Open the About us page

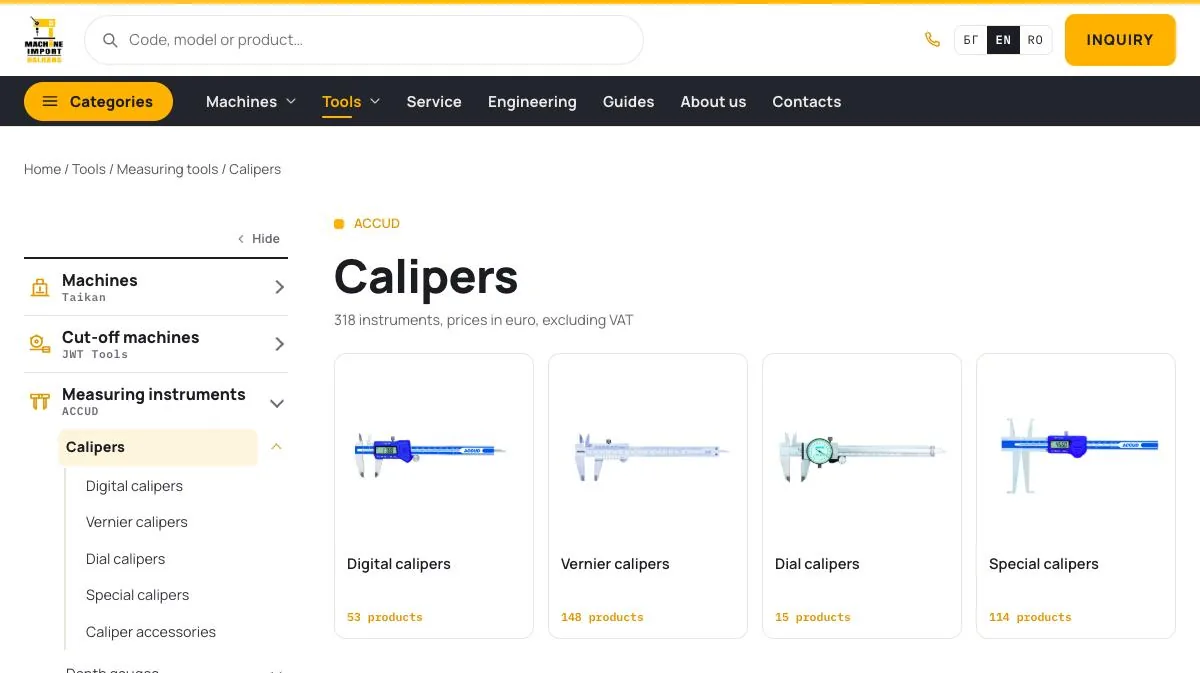713,102
